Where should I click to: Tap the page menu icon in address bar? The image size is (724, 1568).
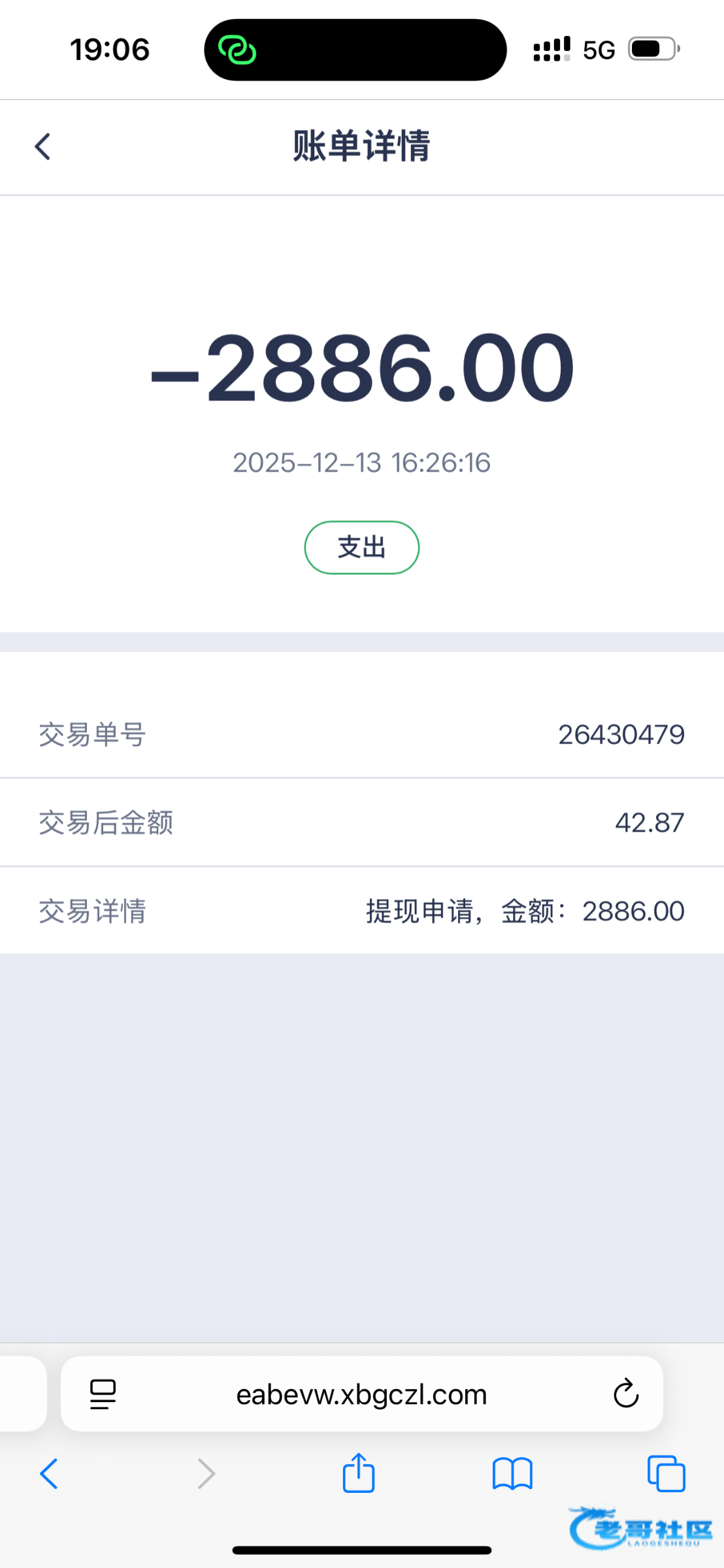pyautogui.click(x=103, y=1394)
